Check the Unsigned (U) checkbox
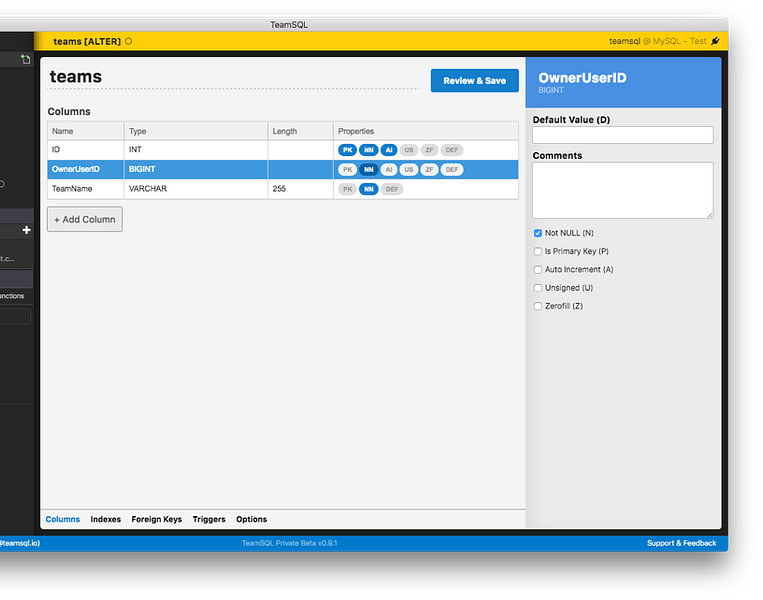Screen dimensions: 763x600 (x=538, y=288)
